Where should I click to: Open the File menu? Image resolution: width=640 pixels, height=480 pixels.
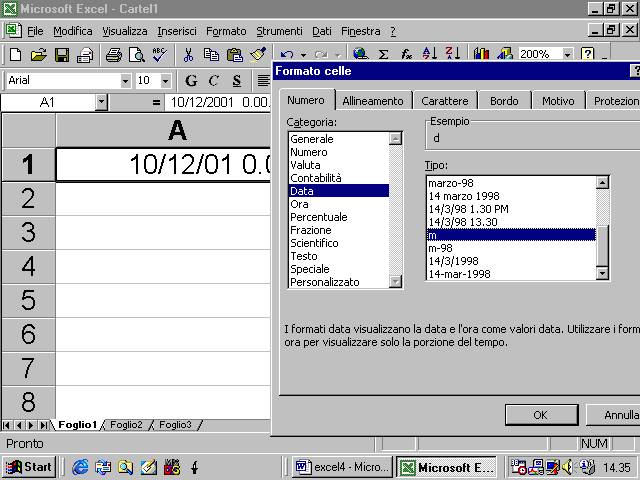(x=35, y=31)
